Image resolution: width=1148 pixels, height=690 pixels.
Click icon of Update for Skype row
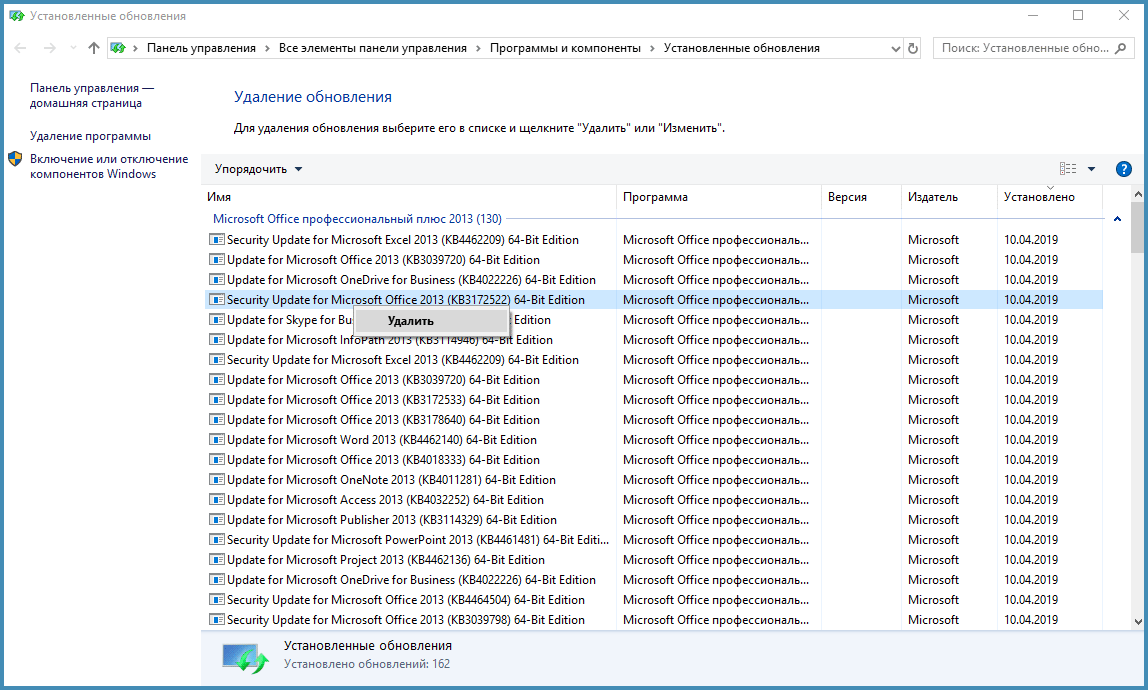(x=217, y=319)
